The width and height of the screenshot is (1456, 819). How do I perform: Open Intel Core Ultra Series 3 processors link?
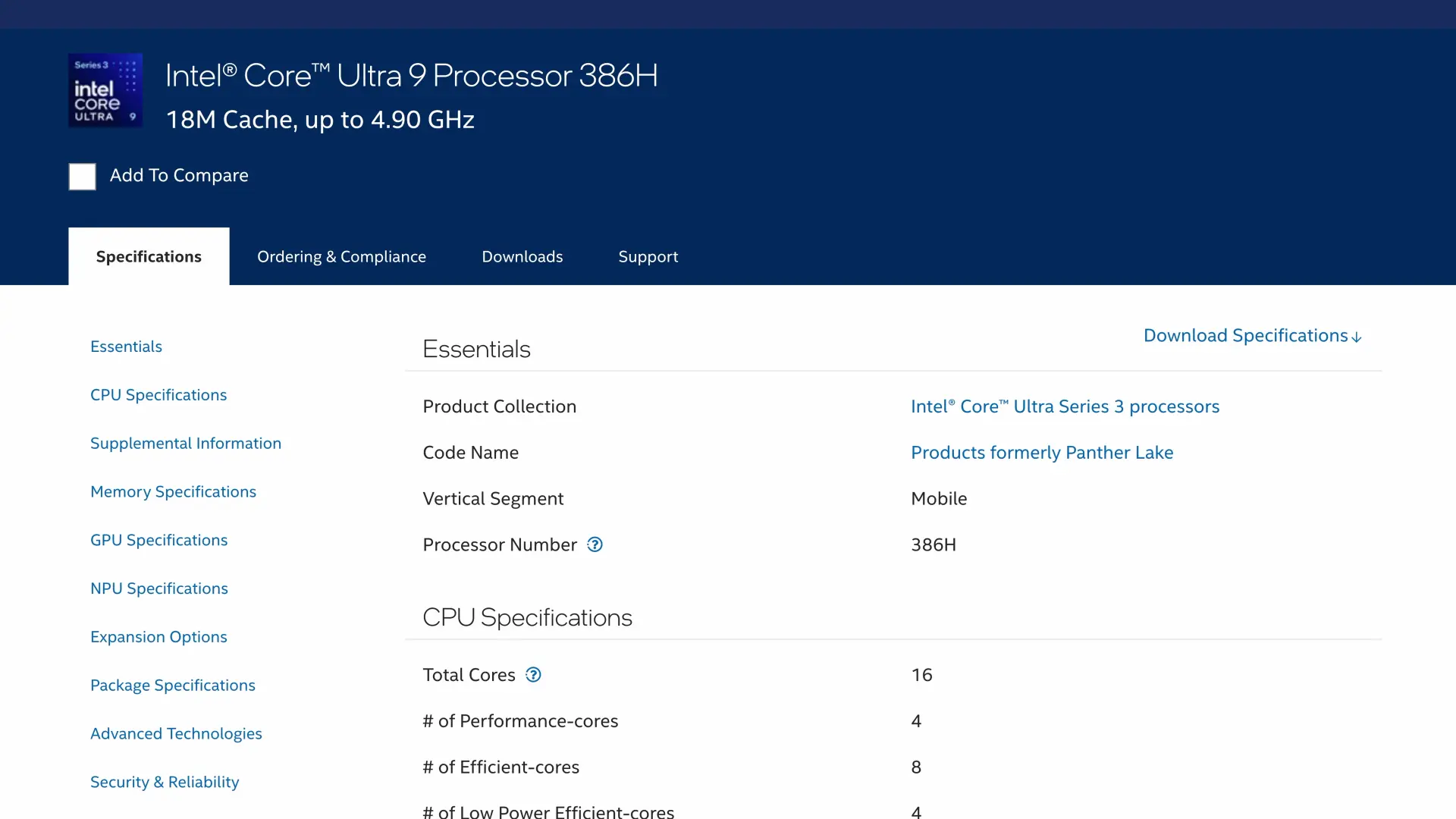click(x=1065, y=406)
